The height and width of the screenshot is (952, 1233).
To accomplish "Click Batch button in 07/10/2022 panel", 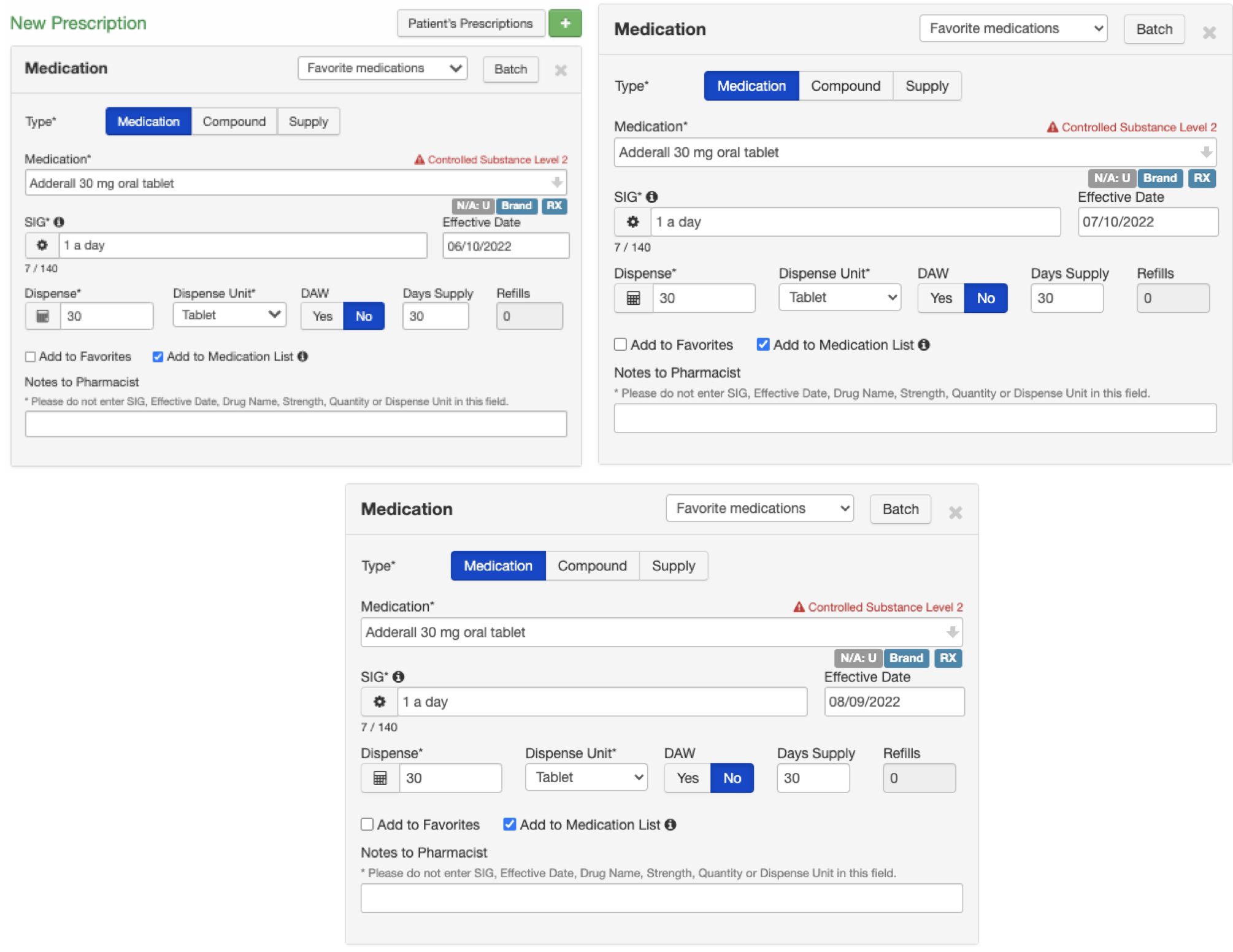I will (1154, 29).
